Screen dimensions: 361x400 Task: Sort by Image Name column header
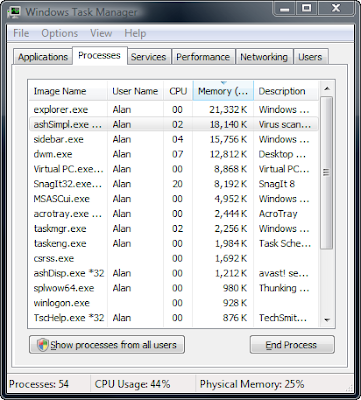coord(68,91)
